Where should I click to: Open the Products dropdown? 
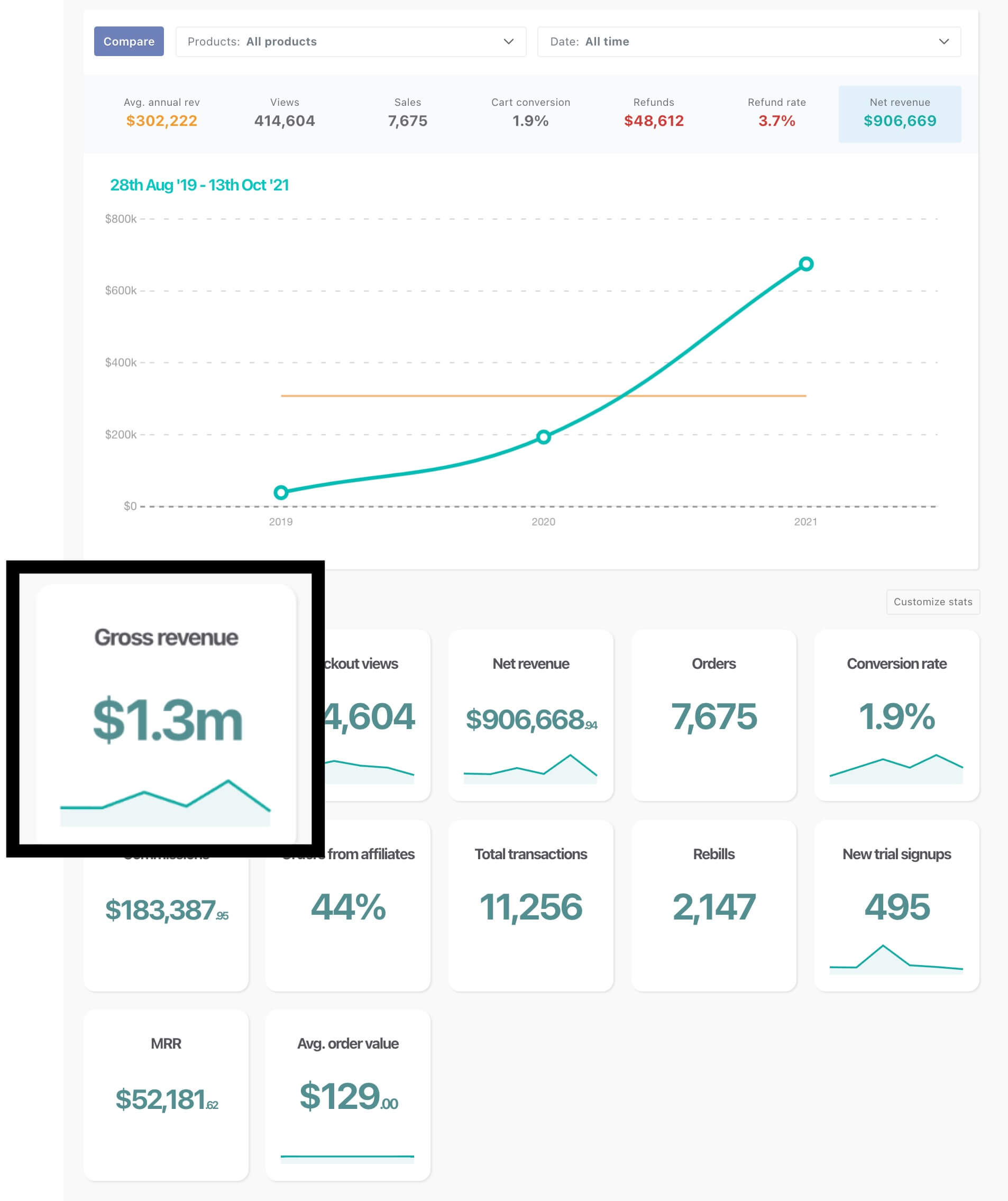coord(350,41)
